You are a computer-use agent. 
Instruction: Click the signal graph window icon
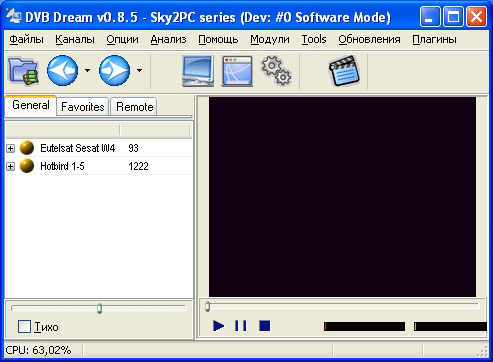pos(237,71)
